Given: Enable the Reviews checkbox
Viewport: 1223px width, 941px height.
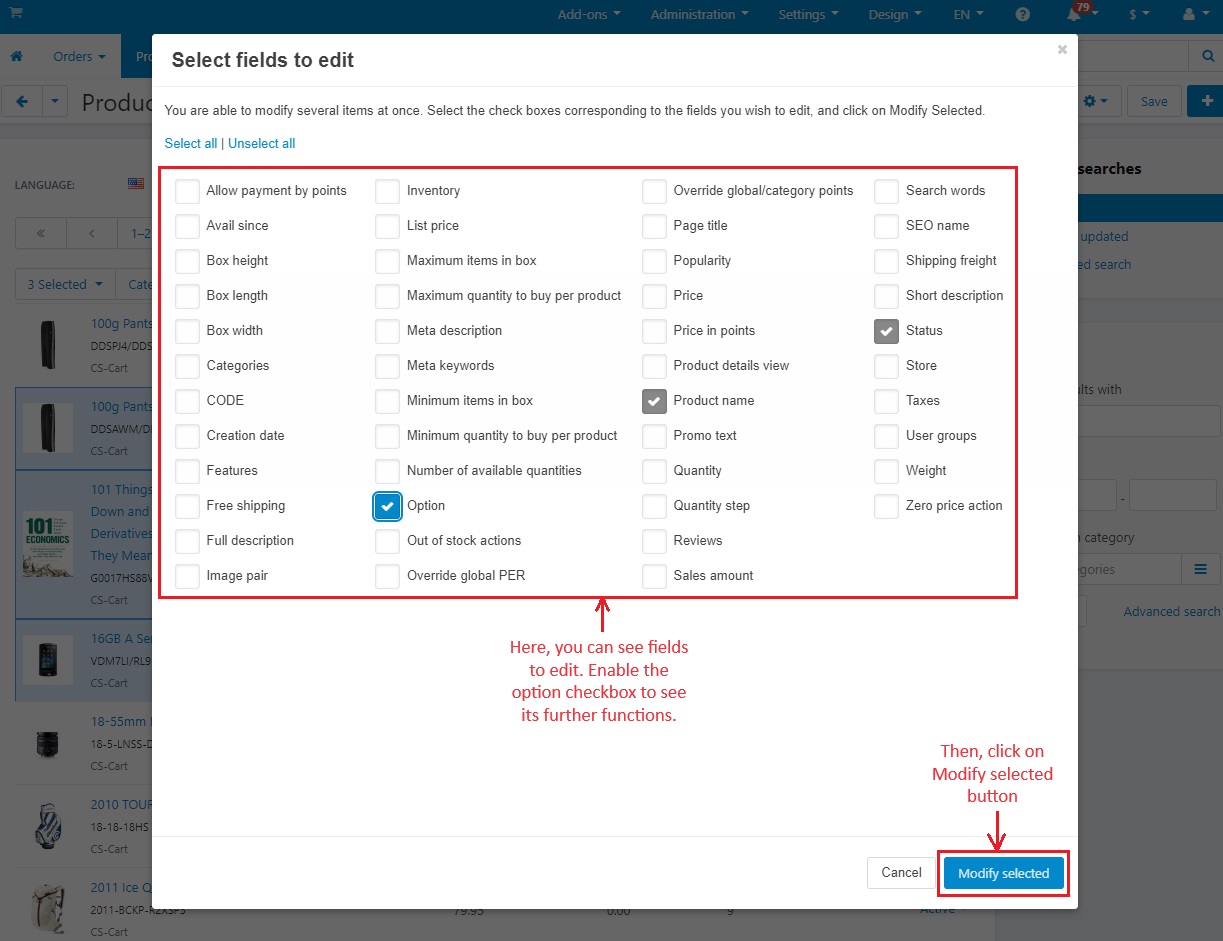Looking at the screenshot, I should click(x=654, y=541).
